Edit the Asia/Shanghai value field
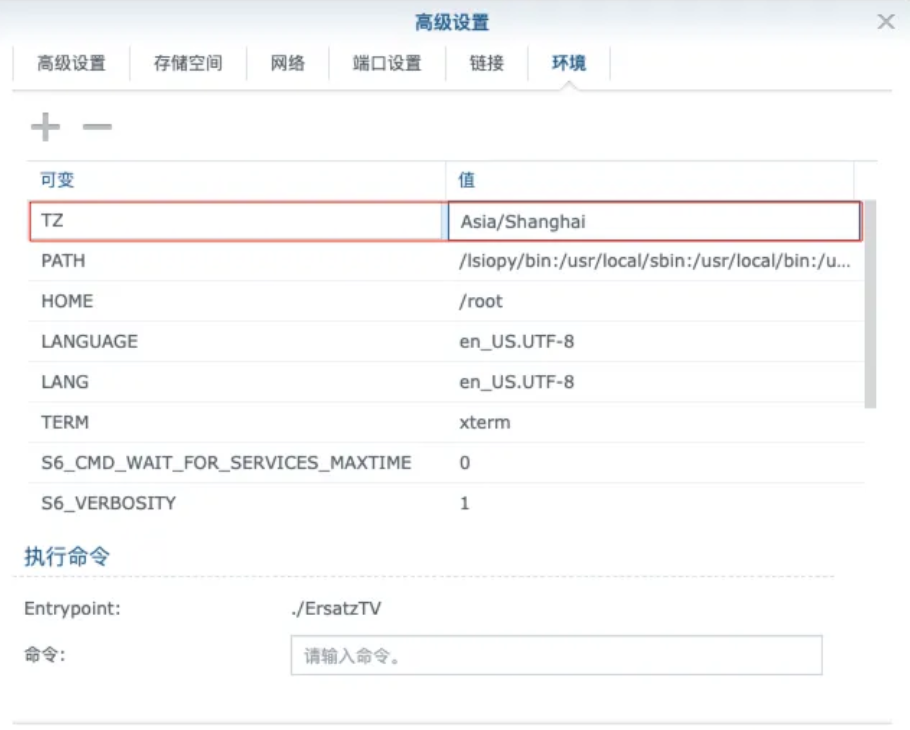 pos(654,221)
